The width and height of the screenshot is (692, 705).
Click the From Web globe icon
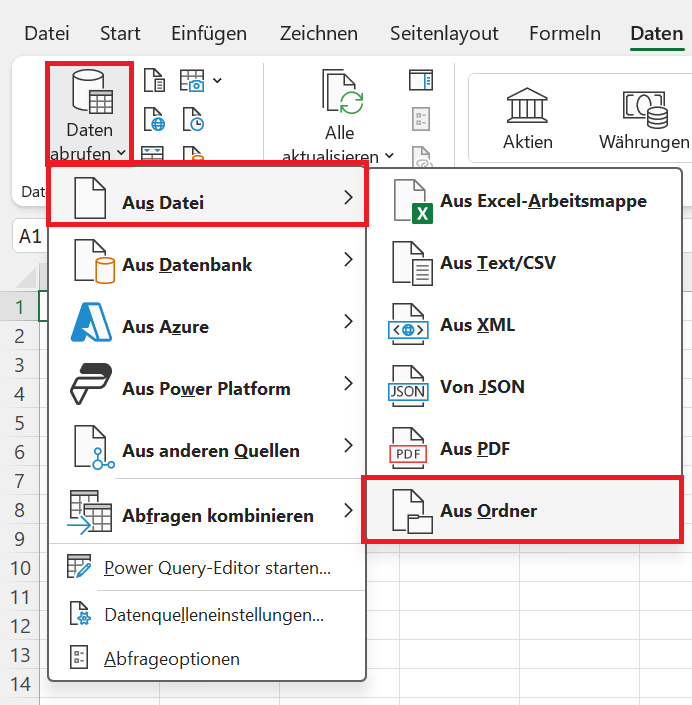154,119
